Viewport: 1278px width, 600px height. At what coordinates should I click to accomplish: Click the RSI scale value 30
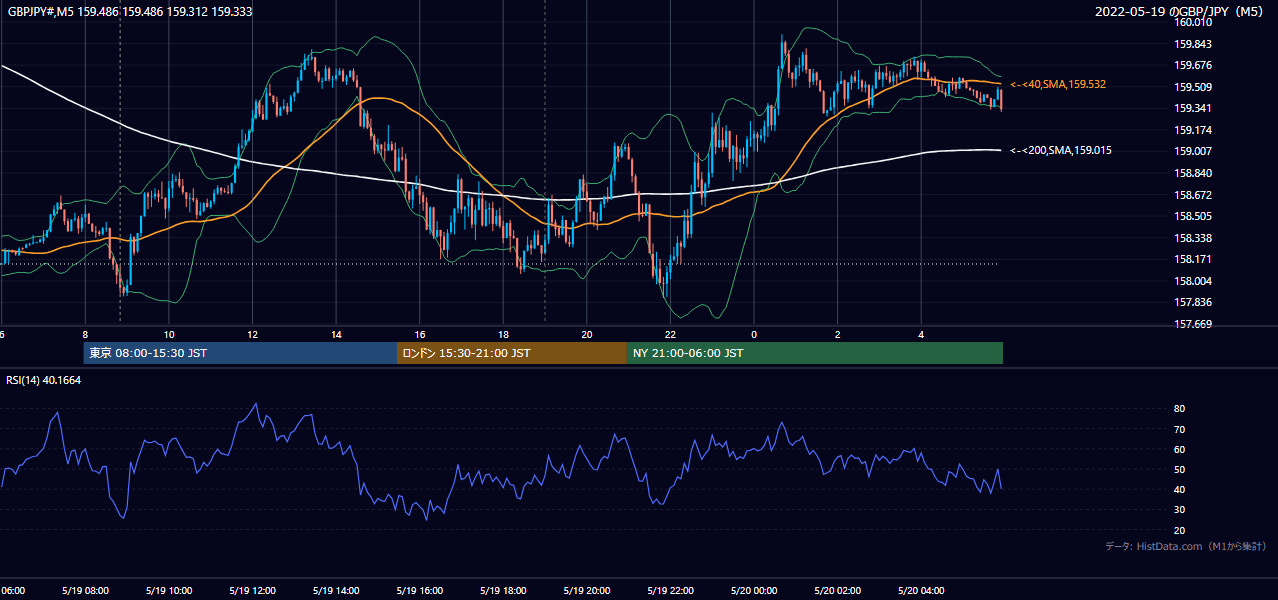(x=1179, y=510)
